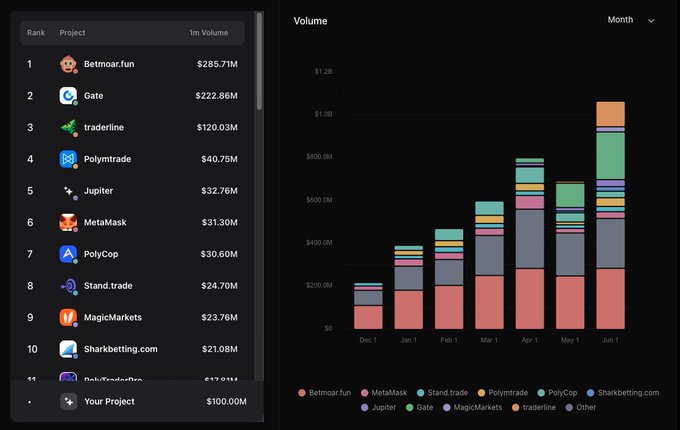Select the $100.00M Your Project value
The image size is (680, 430).
[226, 401]
